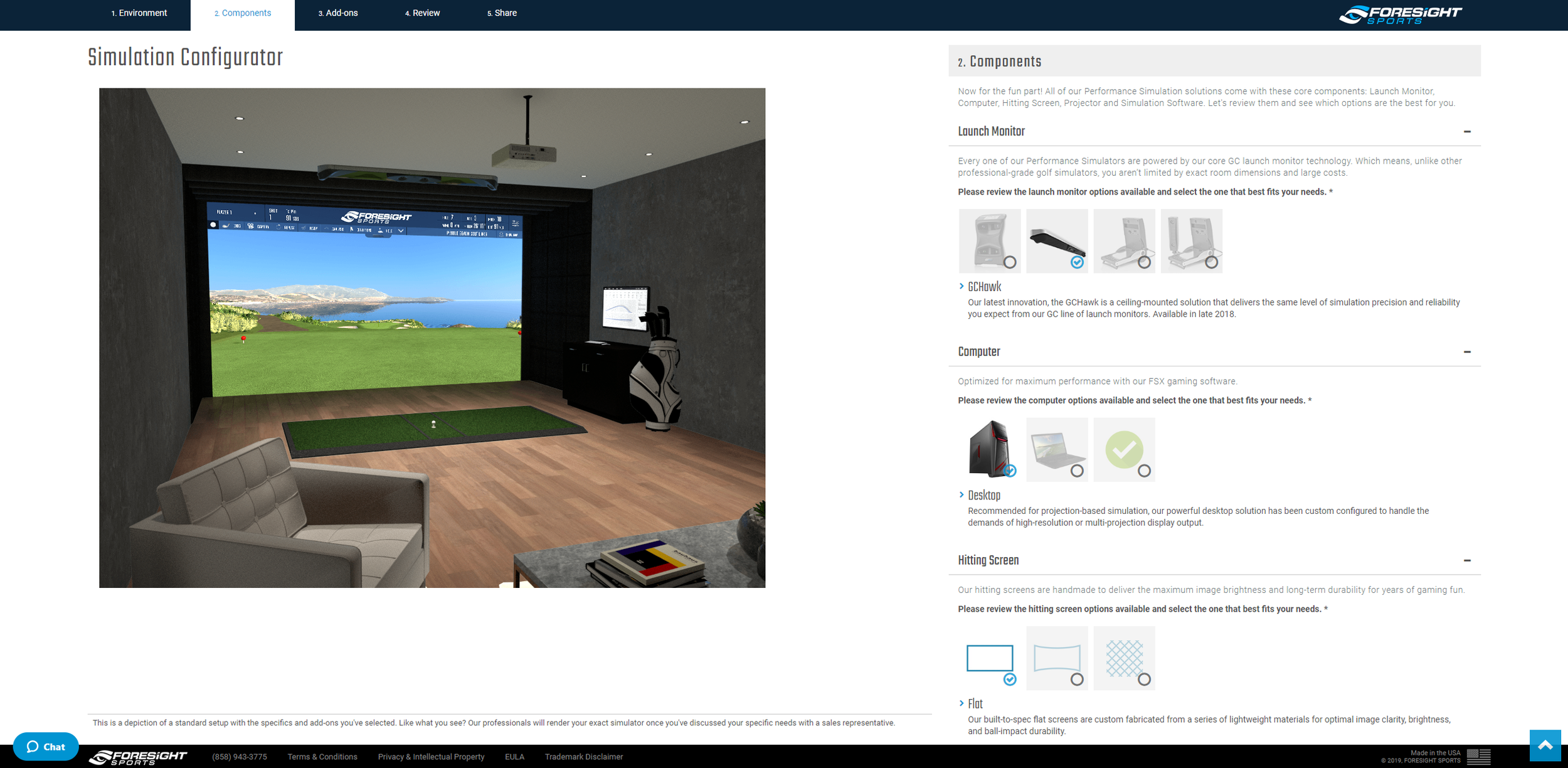The width and height of the screenshot is (1568, 768).
Task: Choose the GCHawk ceiling-mounted launch monitor
Action: pyautogui.click(x=1056, y=240)
